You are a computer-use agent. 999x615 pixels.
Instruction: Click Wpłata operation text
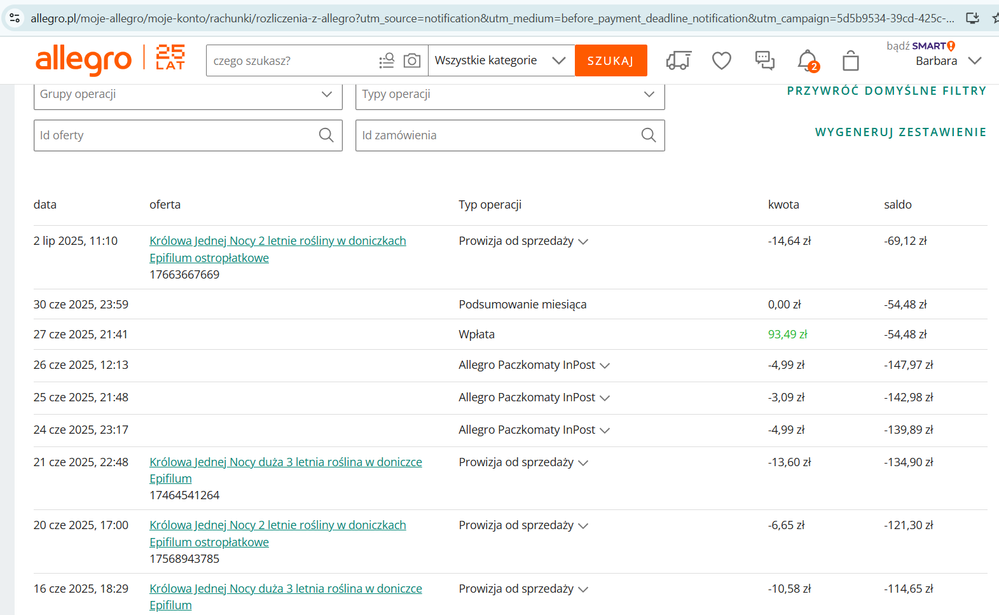coord(477,335)
